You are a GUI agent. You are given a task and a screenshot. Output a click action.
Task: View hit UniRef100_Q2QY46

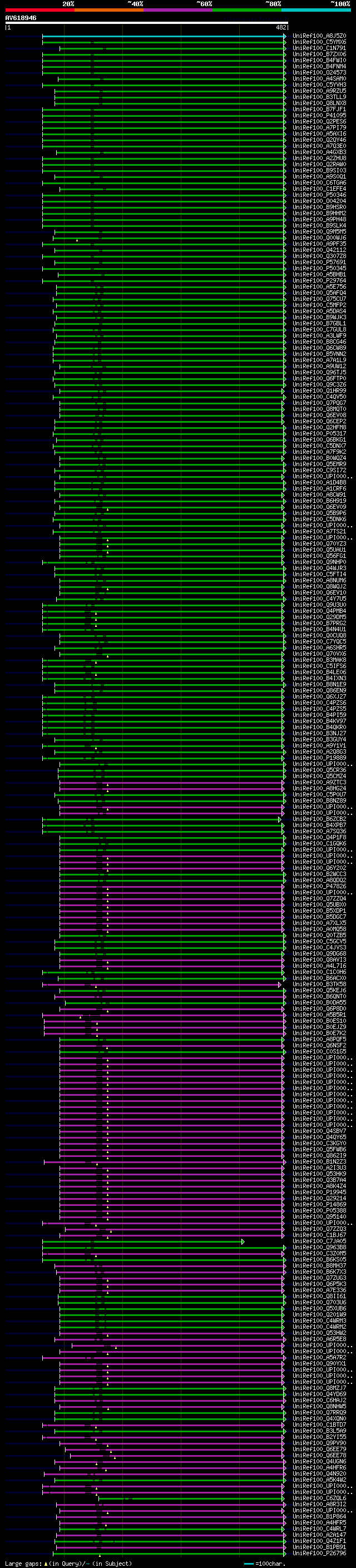(x=319, y=140)
